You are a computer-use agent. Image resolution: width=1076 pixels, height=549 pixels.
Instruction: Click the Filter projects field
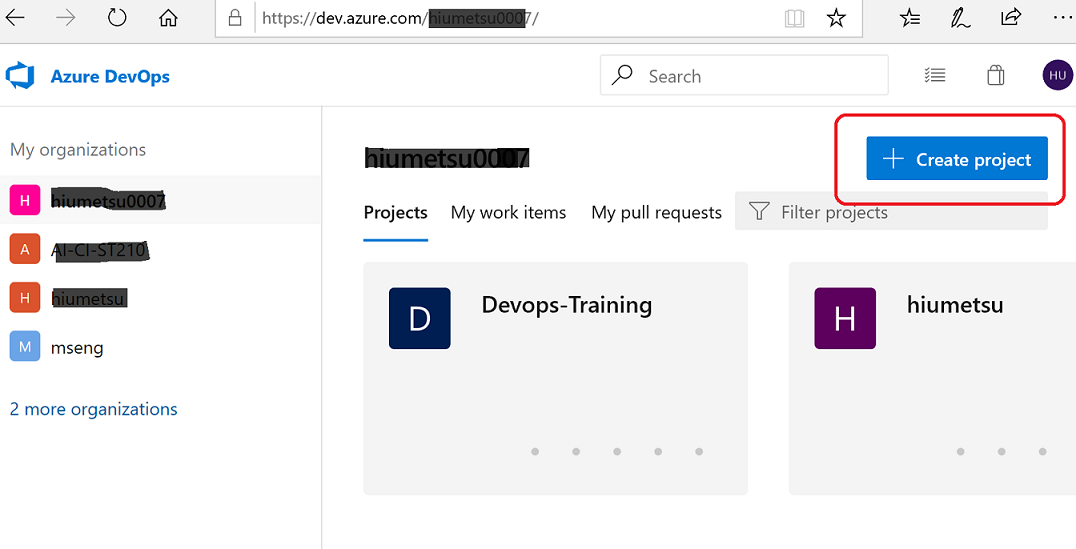point(891,211)
